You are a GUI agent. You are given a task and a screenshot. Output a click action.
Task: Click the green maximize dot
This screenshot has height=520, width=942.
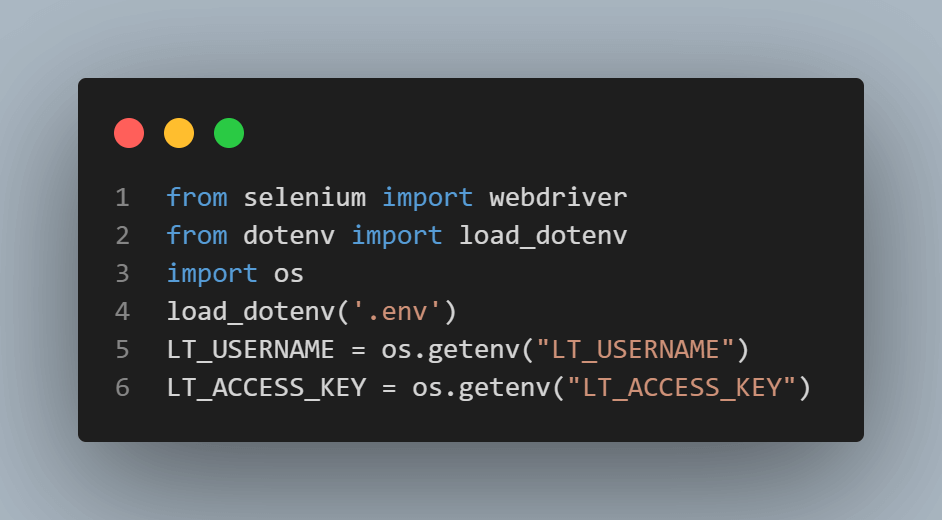coord(229,133)
